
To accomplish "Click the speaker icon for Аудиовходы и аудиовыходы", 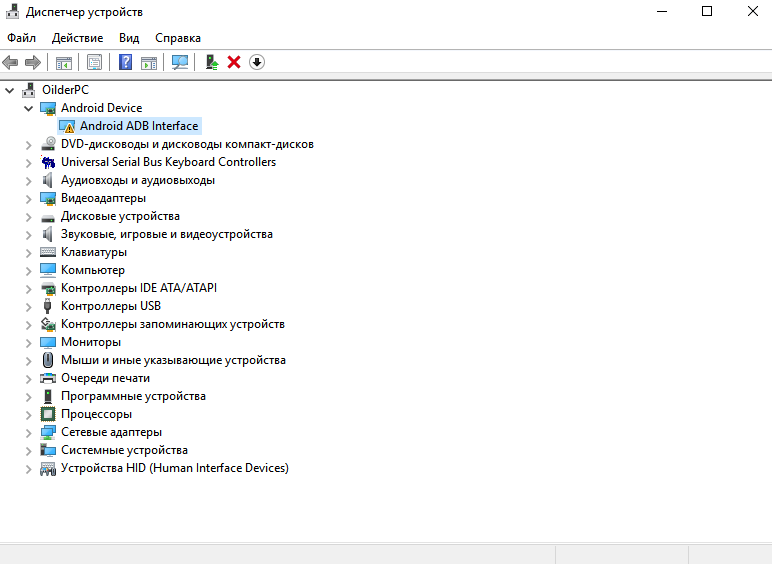I will click(x=48, y=180).
